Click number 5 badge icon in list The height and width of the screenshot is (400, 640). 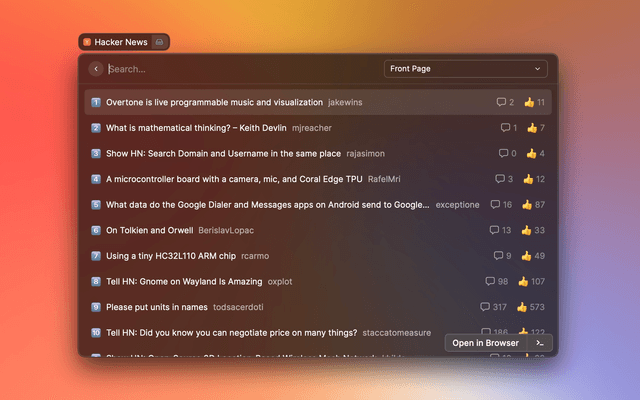(x=96, y=204)
